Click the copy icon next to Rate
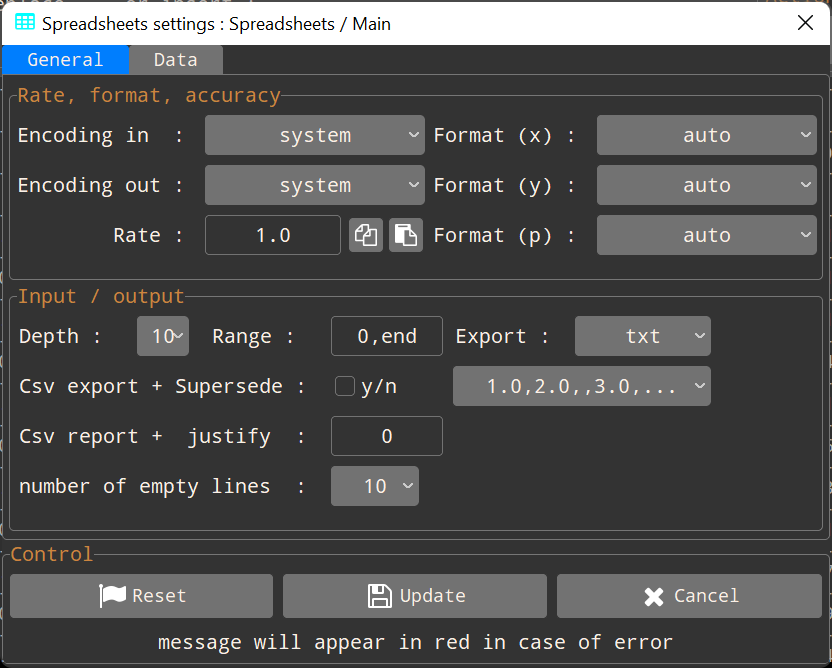This screenshot has width=832, height=668. pyautogui.click(x=366, y=235)
